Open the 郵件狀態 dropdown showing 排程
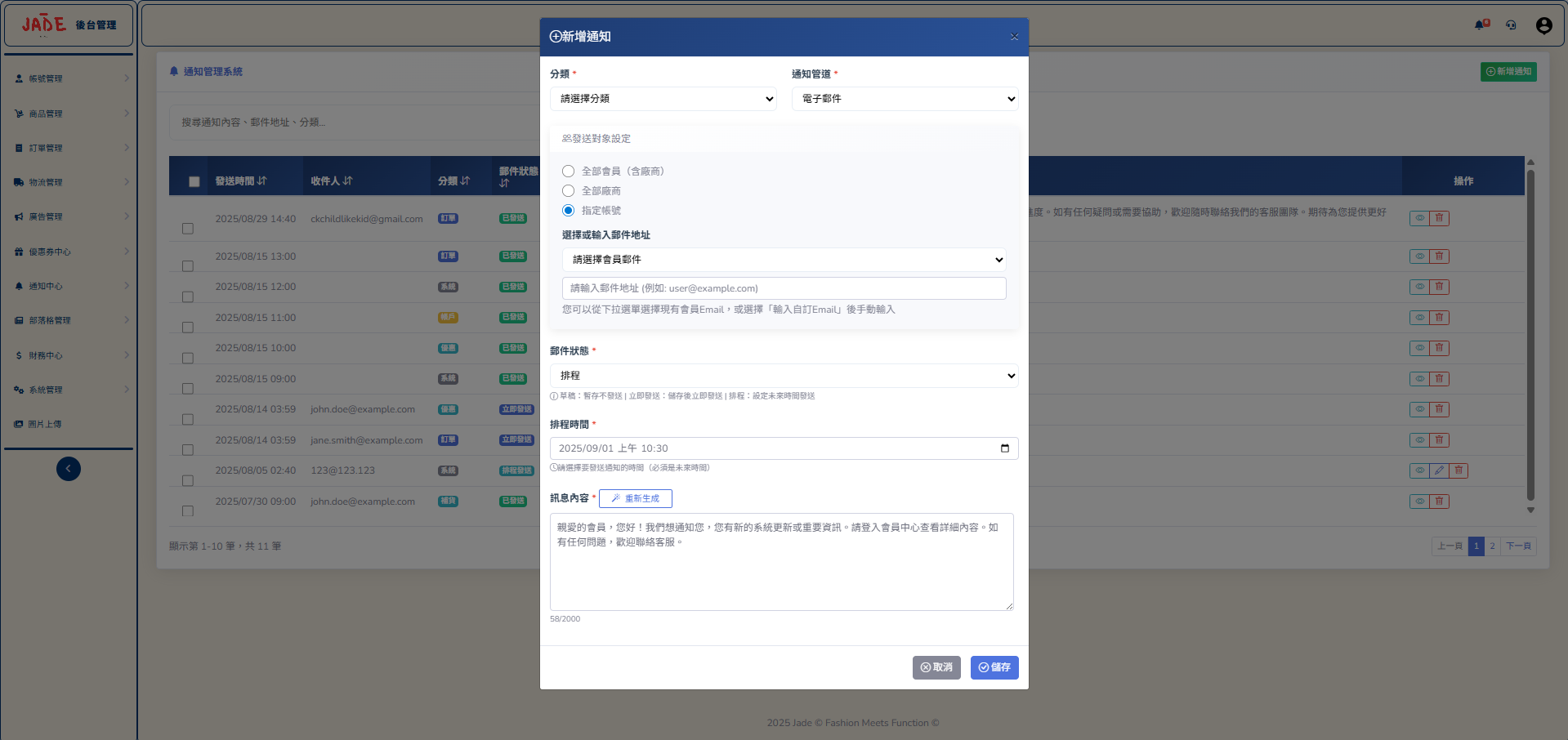Screen dimensions: 1568x740 [784, 376]
